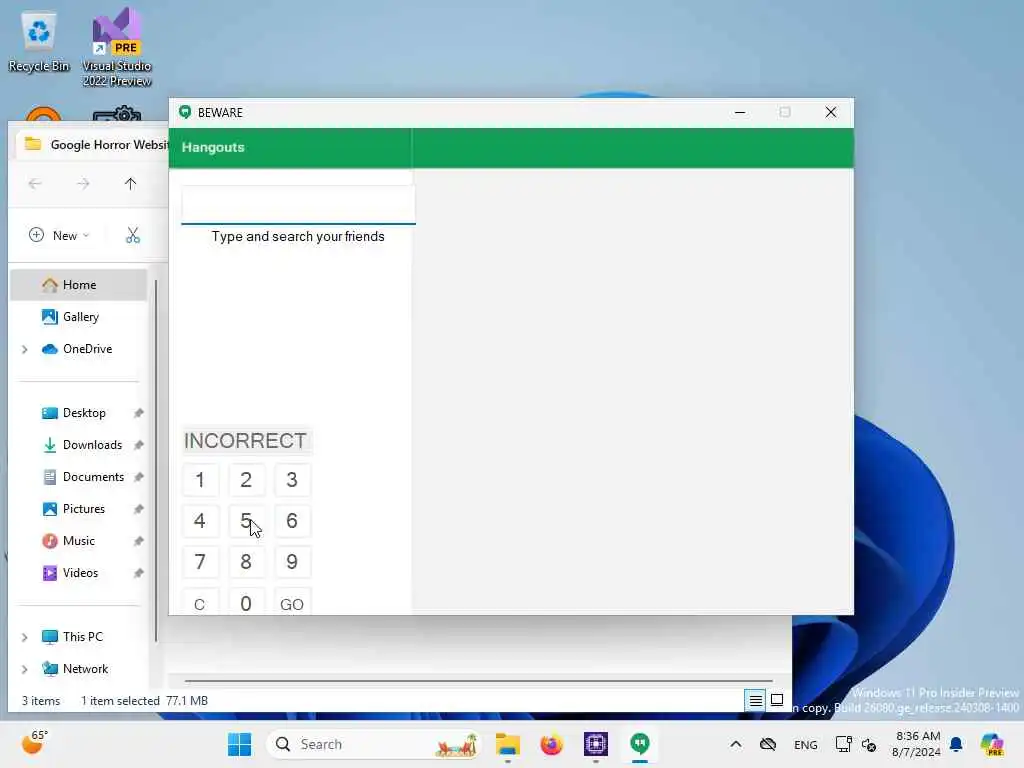
Task: Click the pin icon beside Videos
Action: coord(138,573)
